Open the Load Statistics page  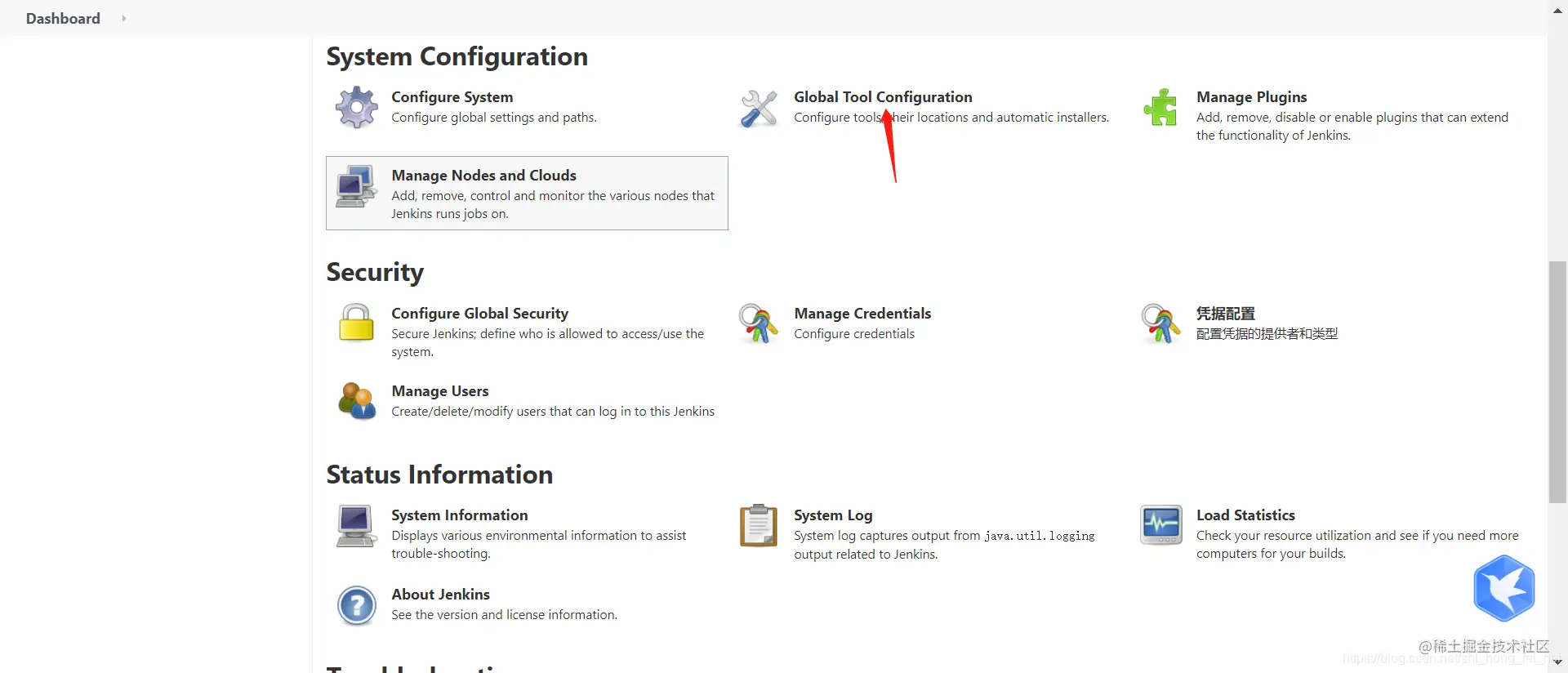coord(1246,515)
